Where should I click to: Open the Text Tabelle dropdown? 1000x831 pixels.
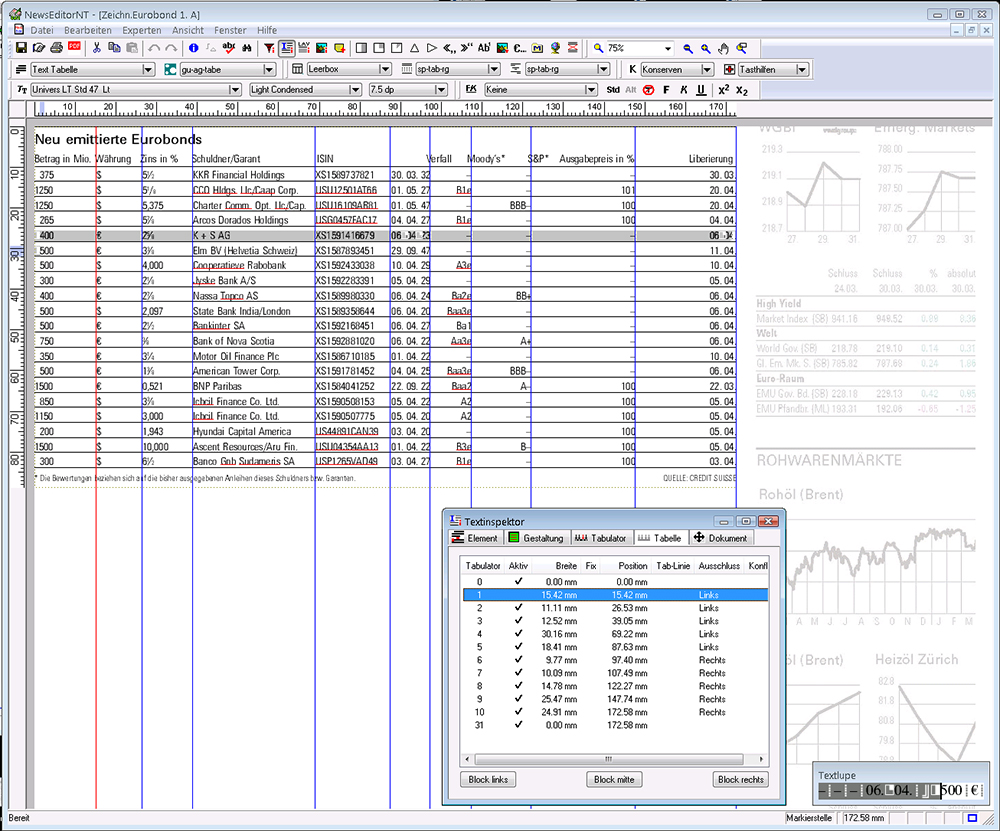click(148, 70)
